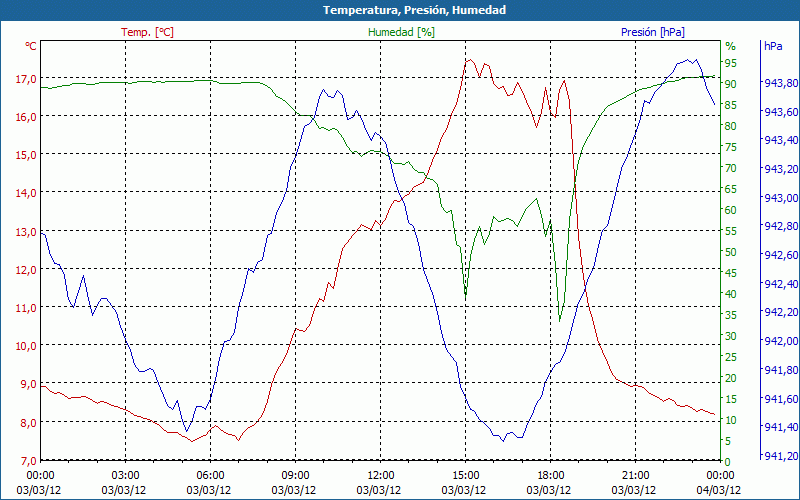Click the 942,60 pressure axis value
The image size is (800, 500).
[780, 255]
